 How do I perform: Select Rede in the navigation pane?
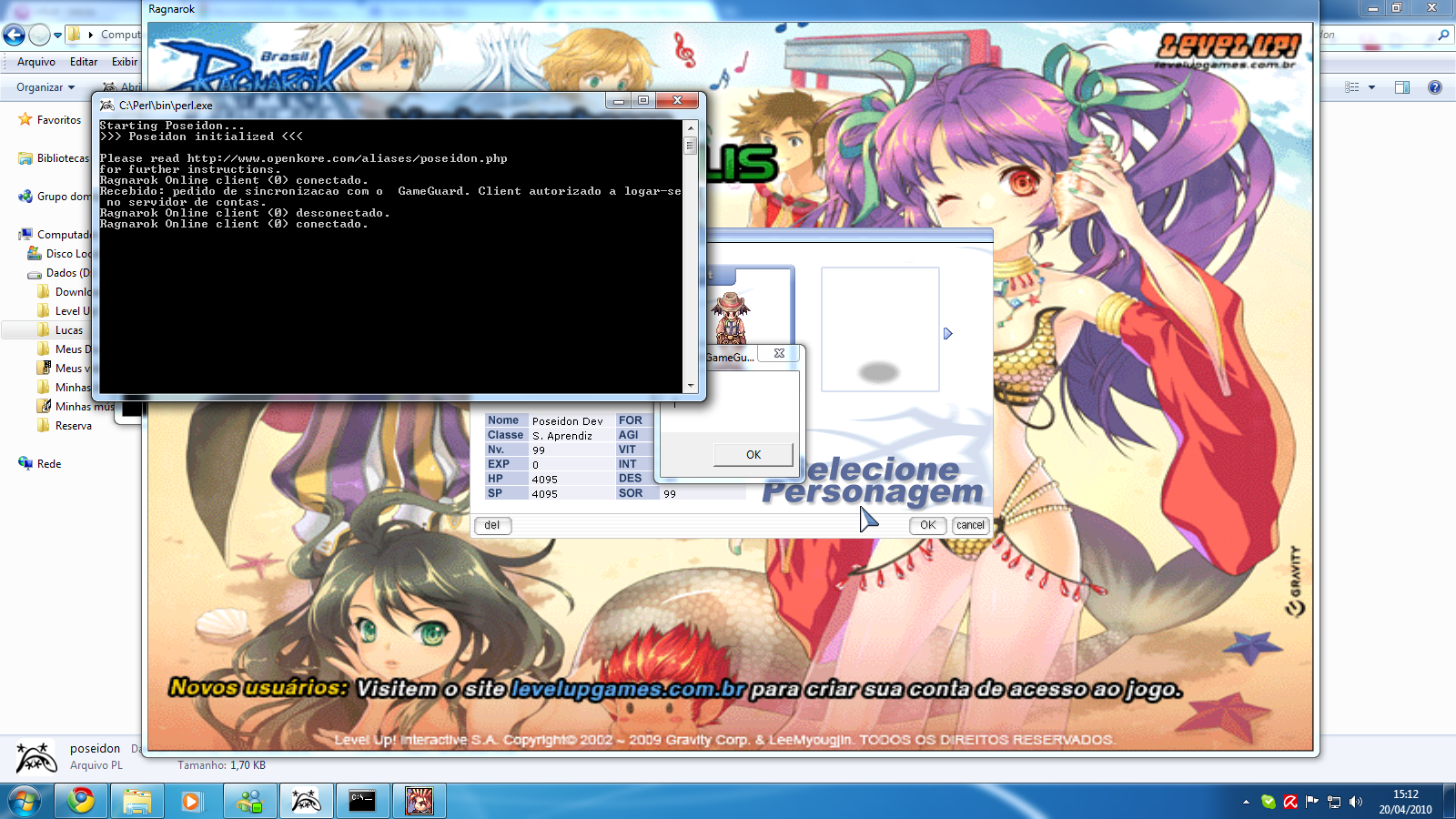[49, 464]
